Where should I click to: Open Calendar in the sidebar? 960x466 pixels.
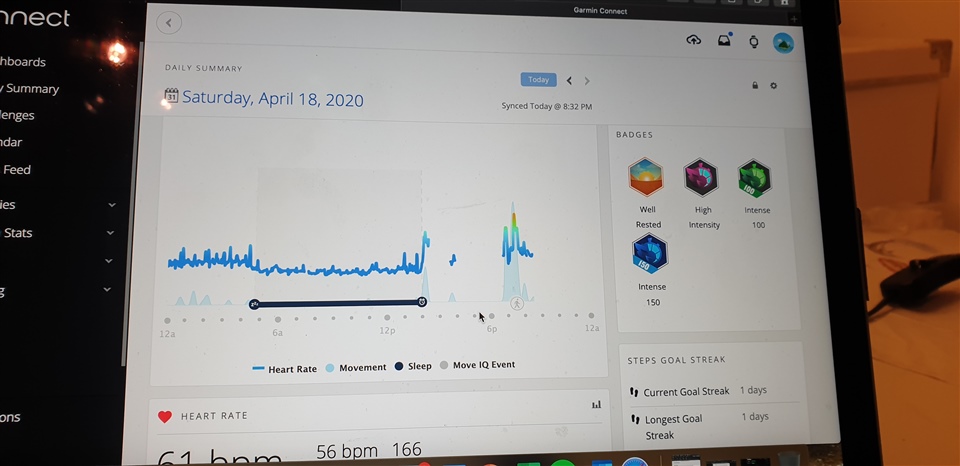[x=11, y=142]
